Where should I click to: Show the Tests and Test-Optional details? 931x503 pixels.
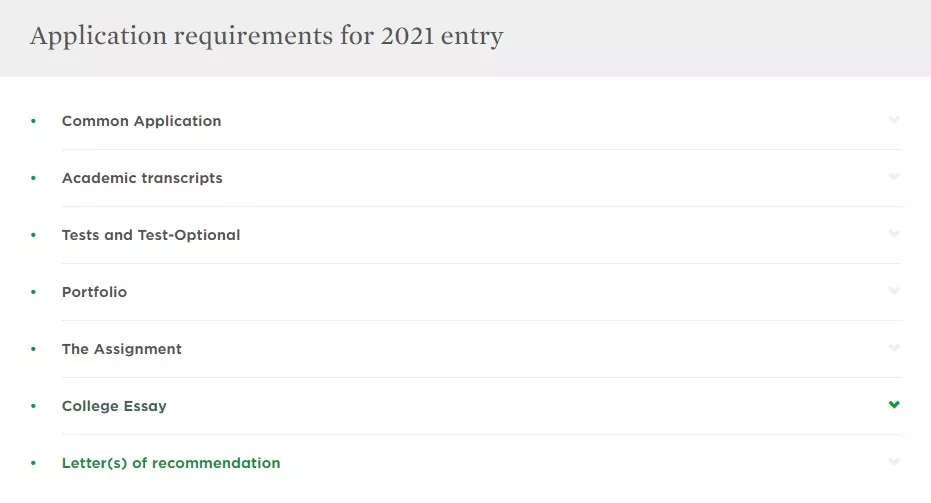[x=151, y=235]
